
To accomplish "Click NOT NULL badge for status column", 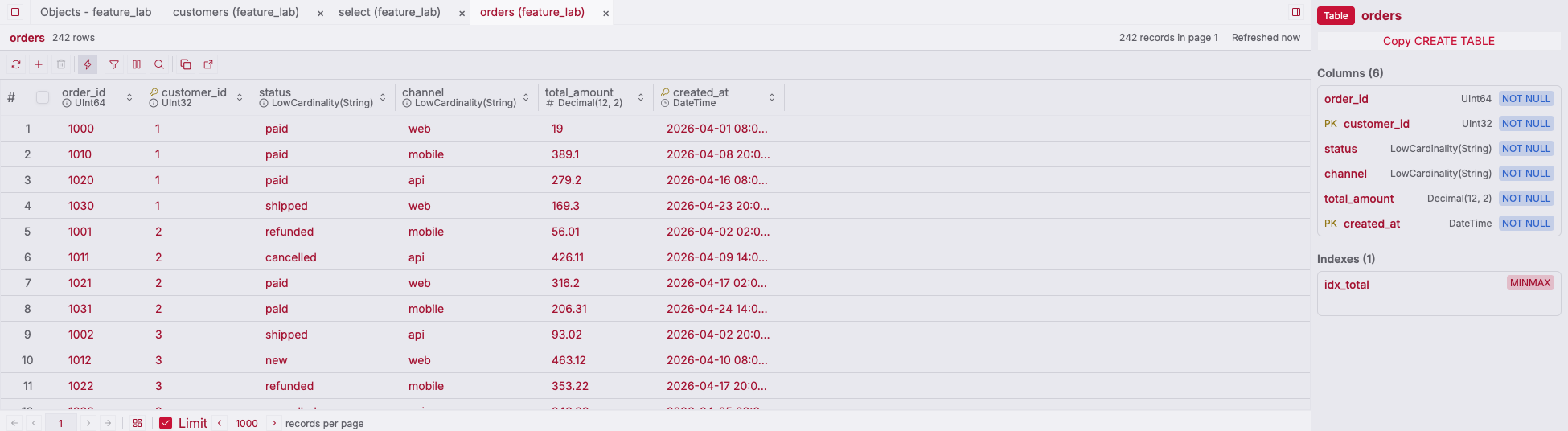I will point(1526,149).
